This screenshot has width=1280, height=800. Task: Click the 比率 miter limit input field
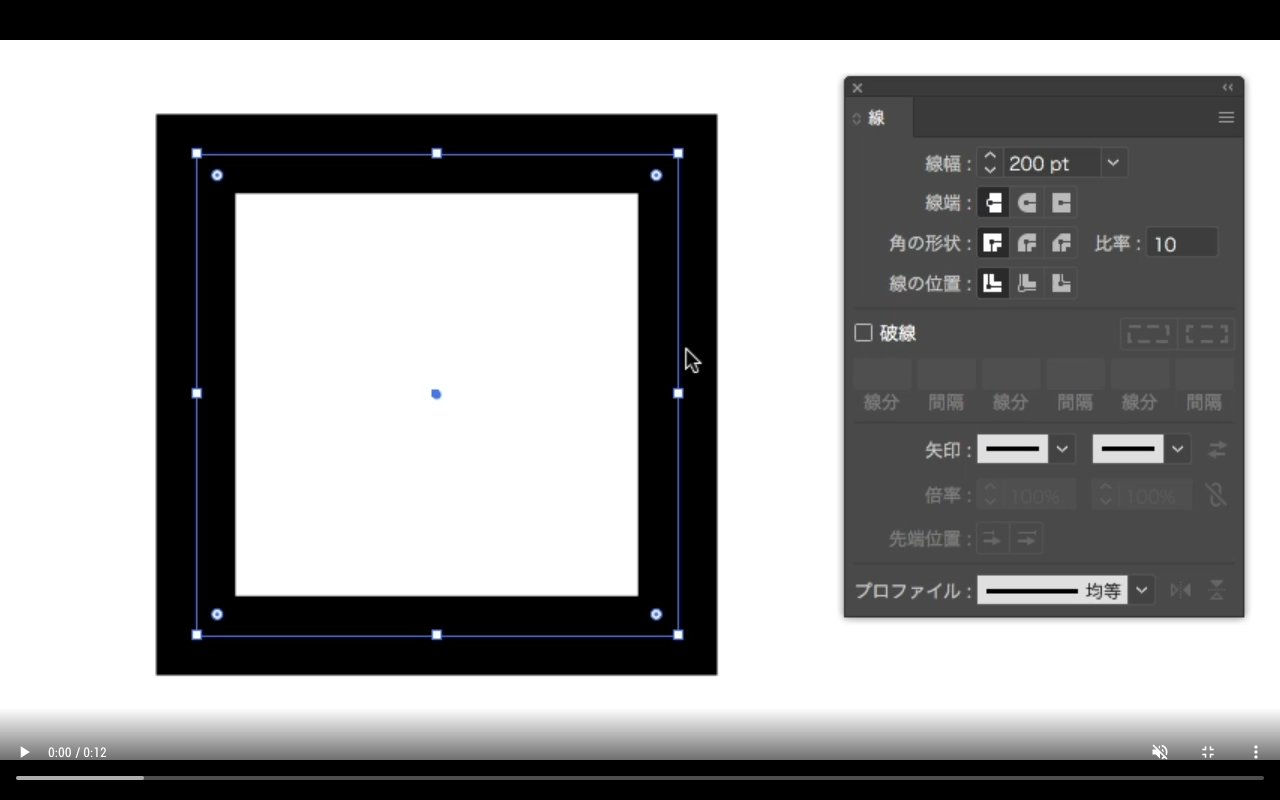coord(1182,242)
